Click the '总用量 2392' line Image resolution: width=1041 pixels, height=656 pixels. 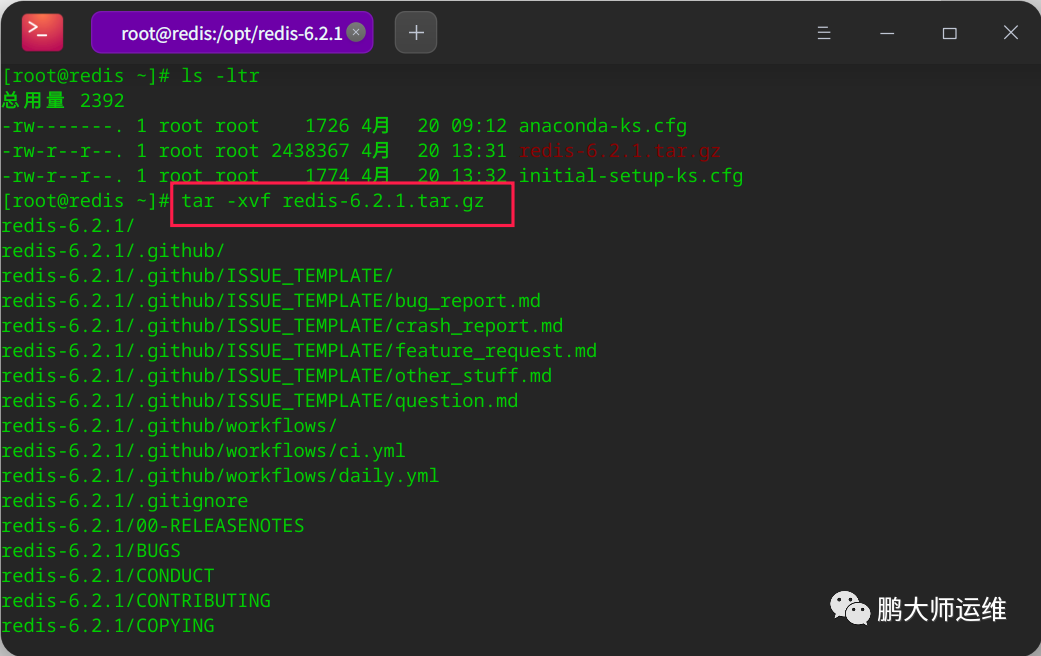tap(63, 100)
